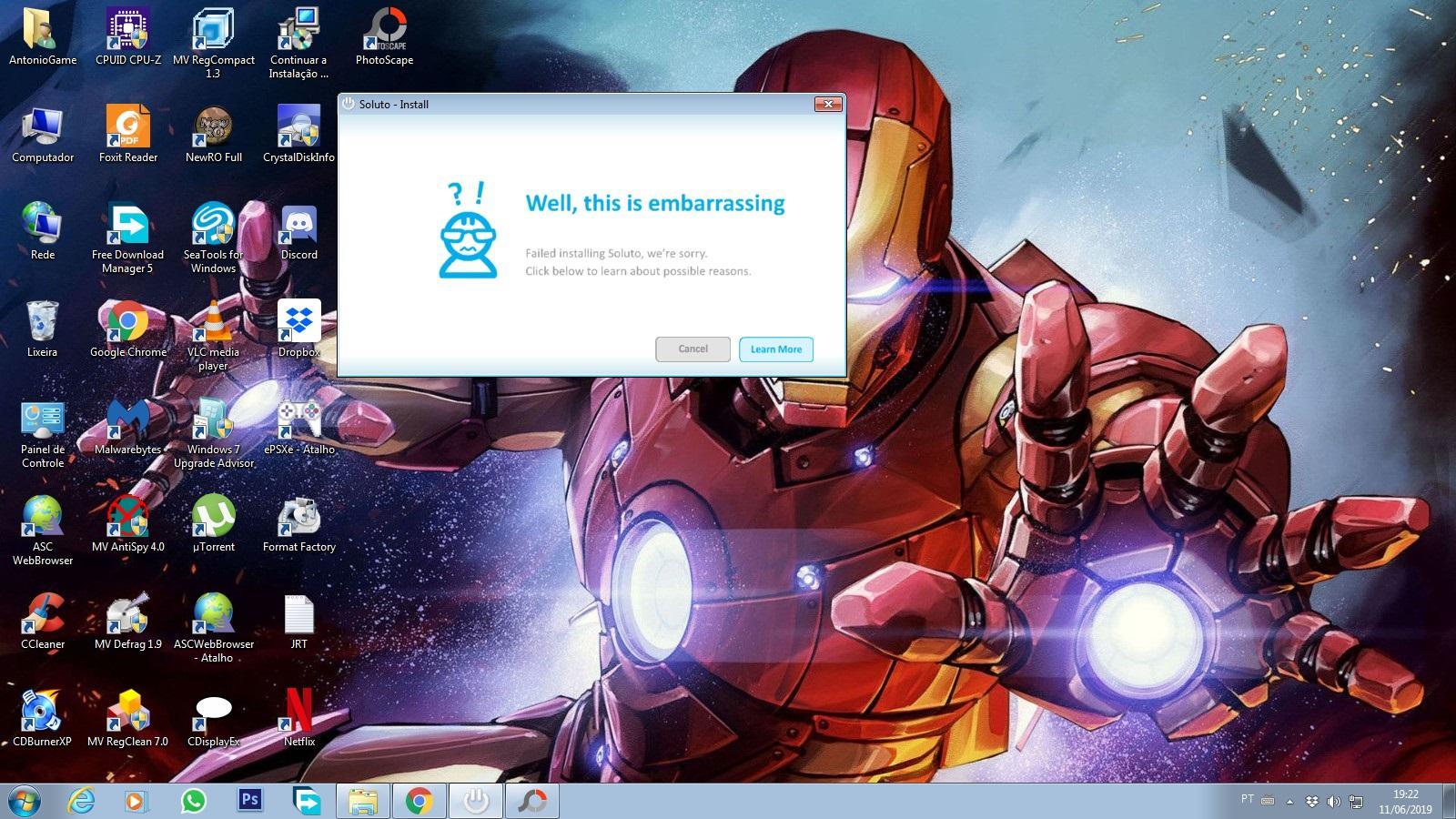Open the volume speaker tray icon
The height and width of the screenshot is (819, 1456).
coord(1333,802)
